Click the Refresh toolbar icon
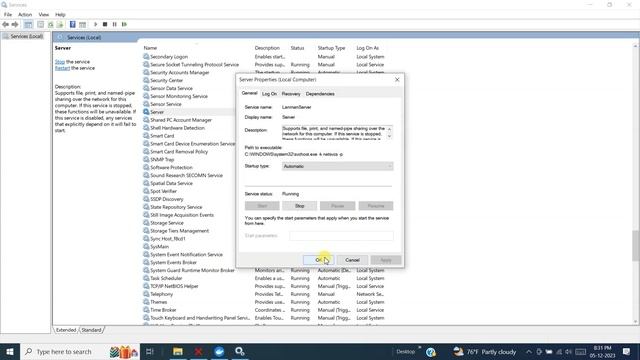 click(x=51, y=24)
